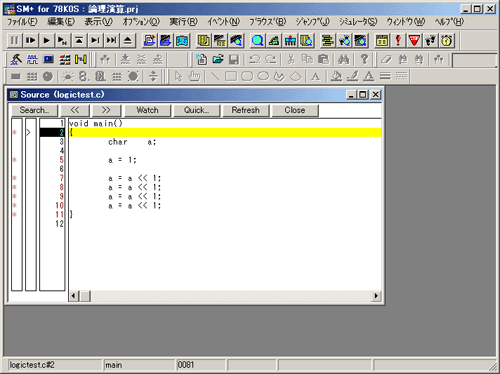Open the I/O Panel monitor icon
This screenshot has height=374, width=500.
click(x=48, y=59)
